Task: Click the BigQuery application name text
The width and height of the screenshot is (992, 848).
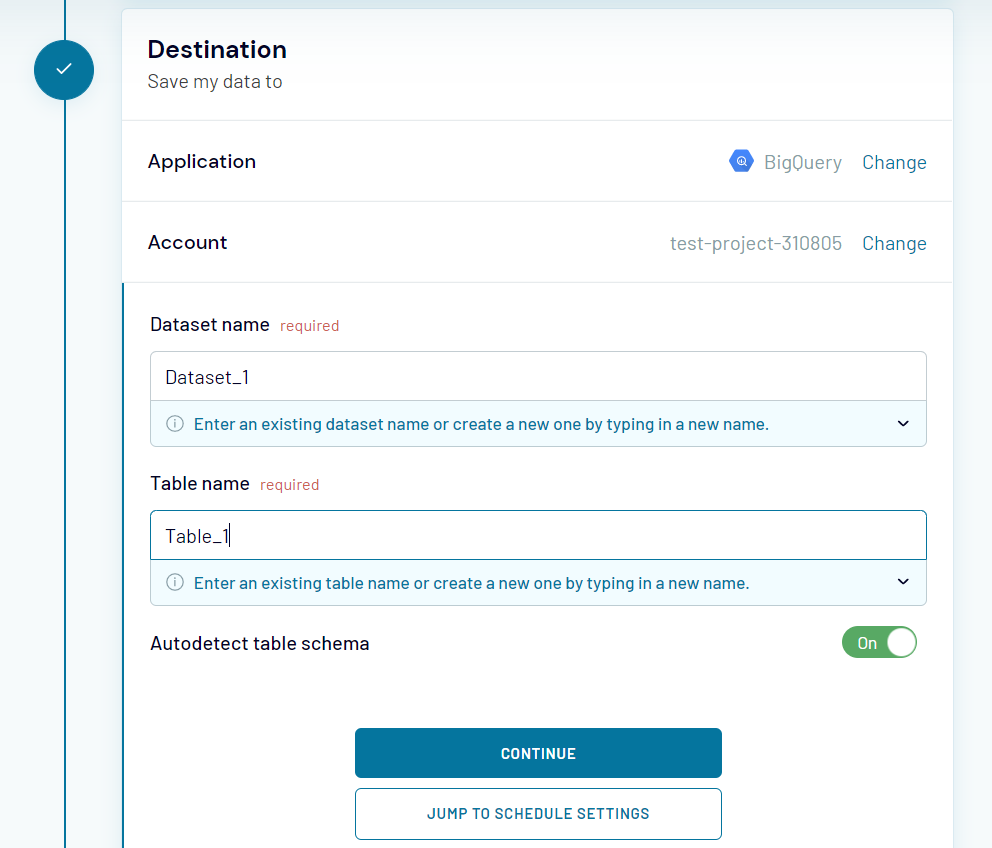Action: [x=802, y=162]
